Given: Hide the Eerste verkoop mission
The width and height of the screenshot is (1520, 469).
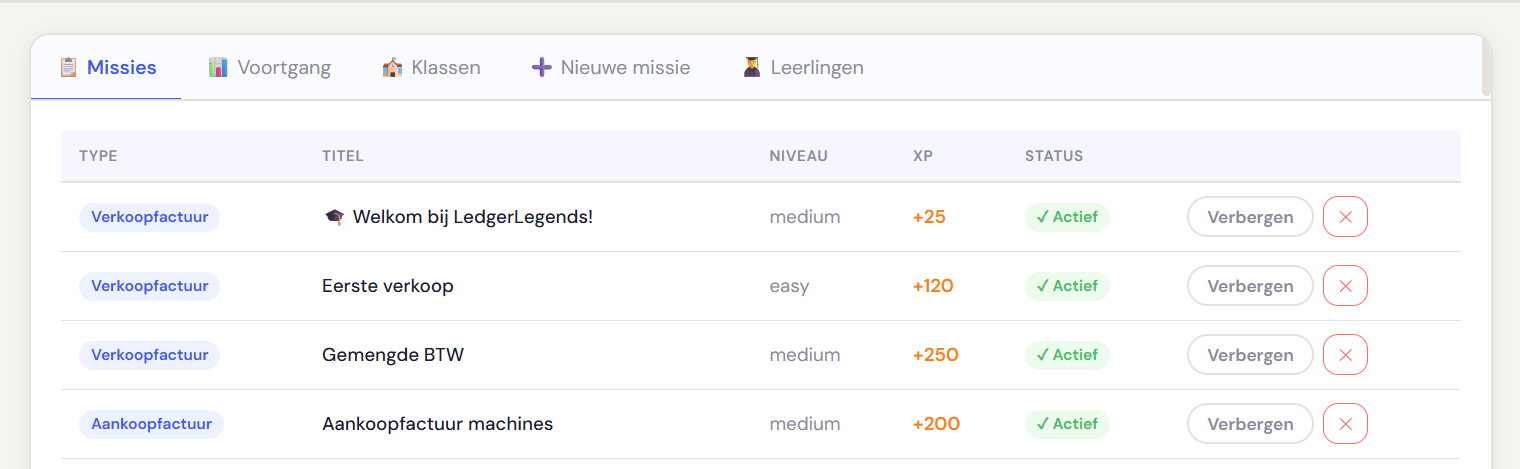Looking at the screenshot, I should 1250,286.
